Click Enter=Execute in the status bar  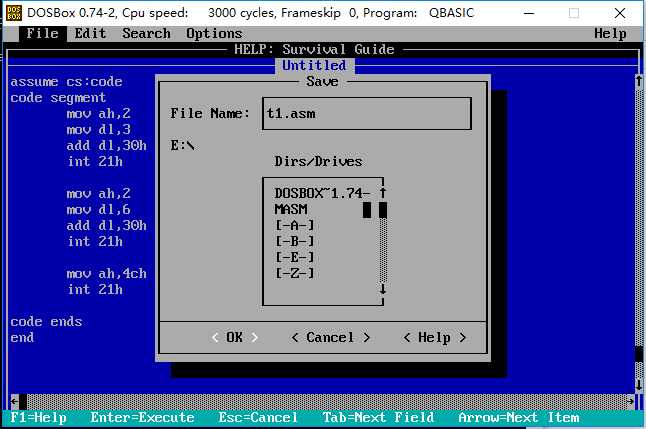[143, 417]
